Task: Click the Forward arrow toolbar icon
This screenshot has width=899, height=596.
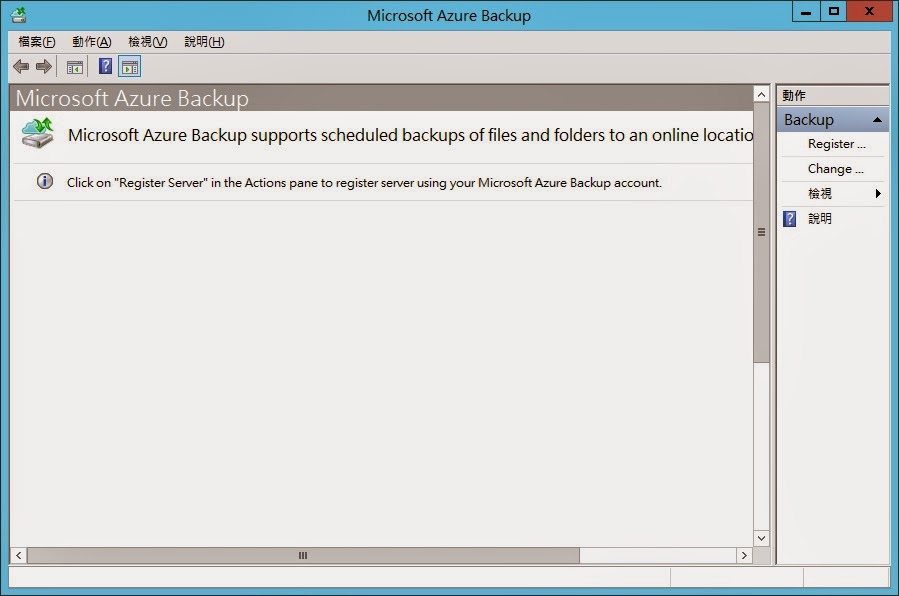Action: (44, 67)
